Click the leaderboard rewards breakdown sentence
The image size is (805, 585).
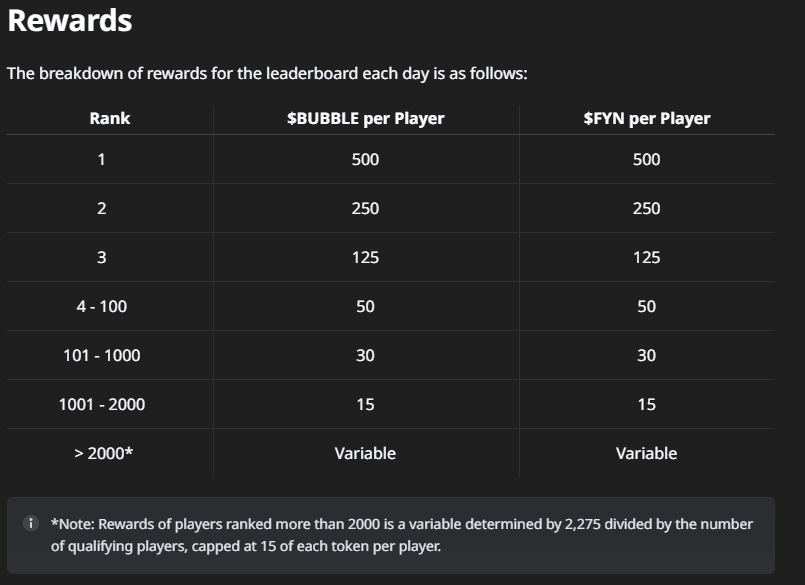pos(267,74)
